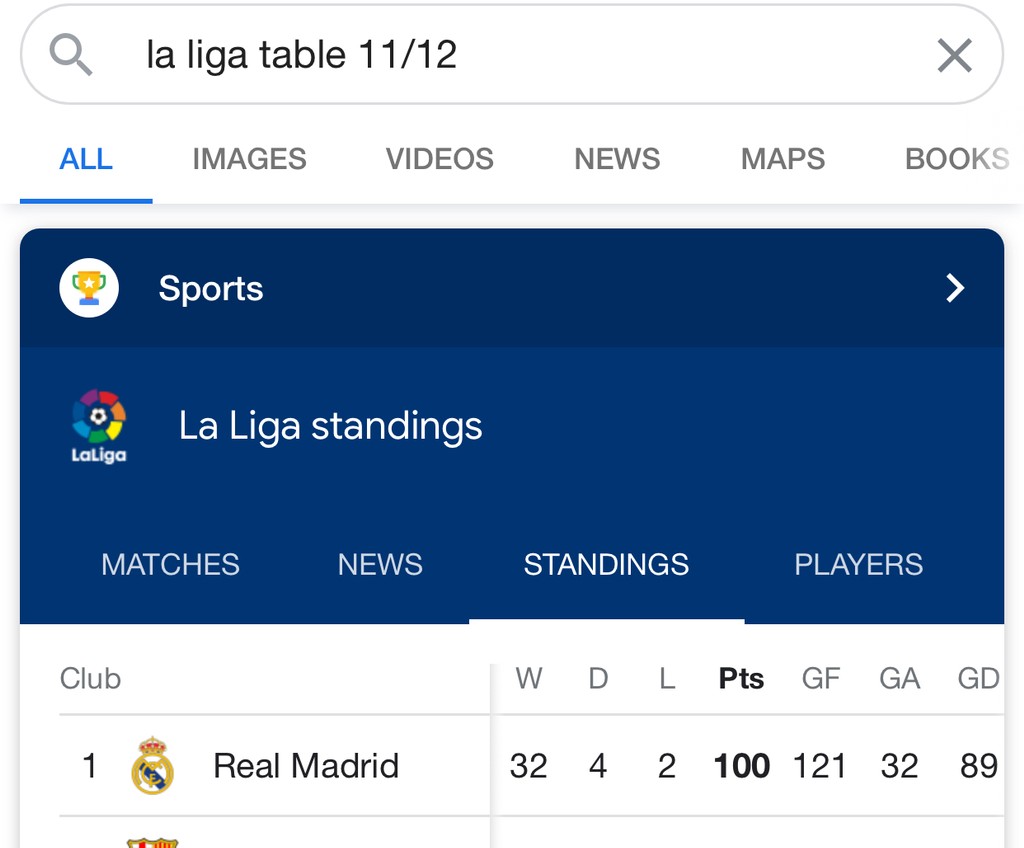1024x848 pixels.
Task: Open the Images search tab
Action: (x=249, y=159)
